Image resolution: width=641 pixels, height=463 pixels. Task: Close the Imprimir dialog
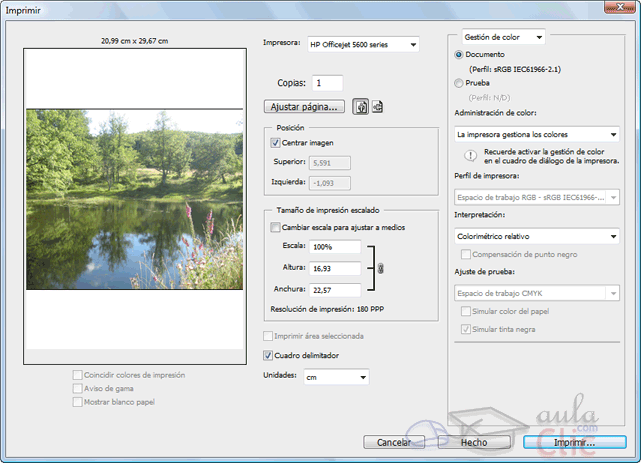(x=620, y=7)
